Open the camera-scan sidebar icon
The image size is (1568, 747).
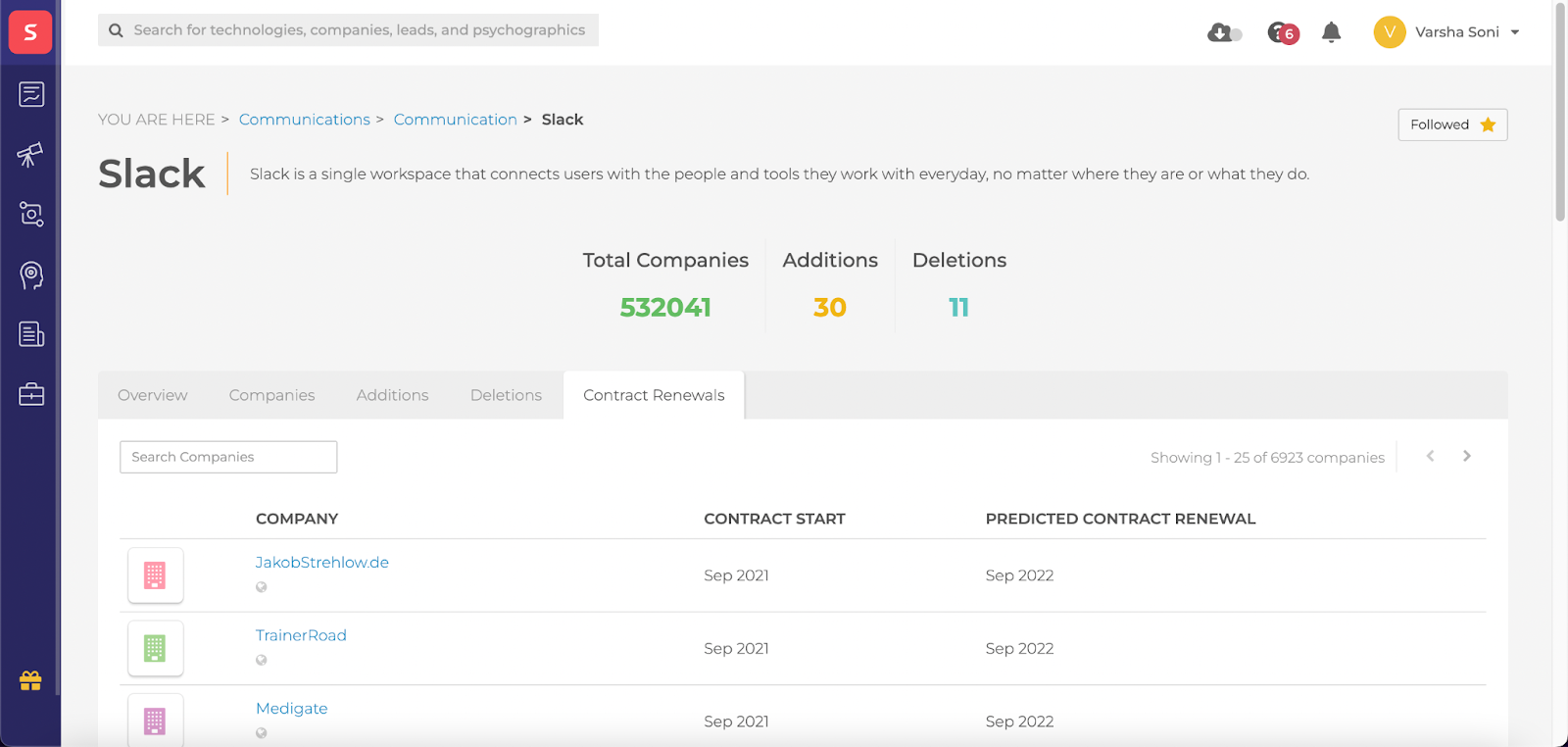point(31,215)
